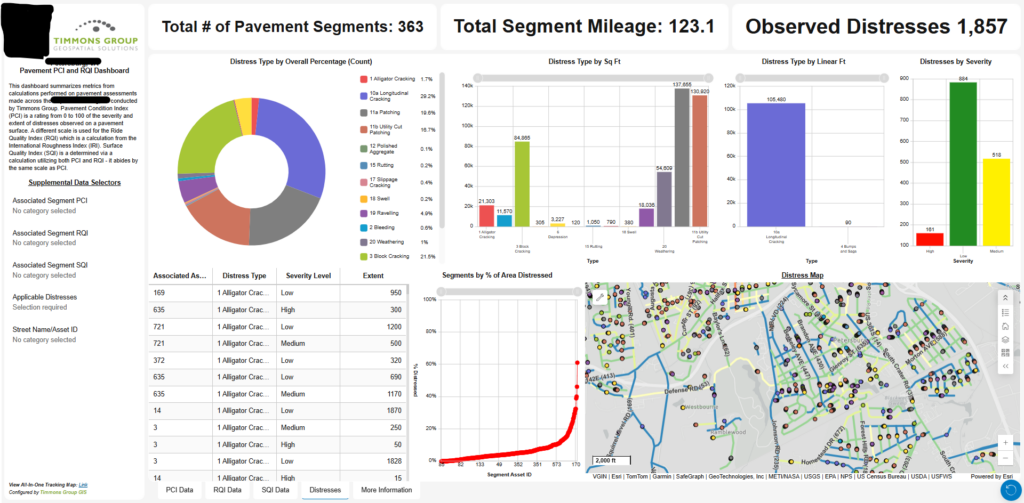Screen dimensions: 1024x503
Task: Select the segment 372 table row
Action: click(278, 361)
